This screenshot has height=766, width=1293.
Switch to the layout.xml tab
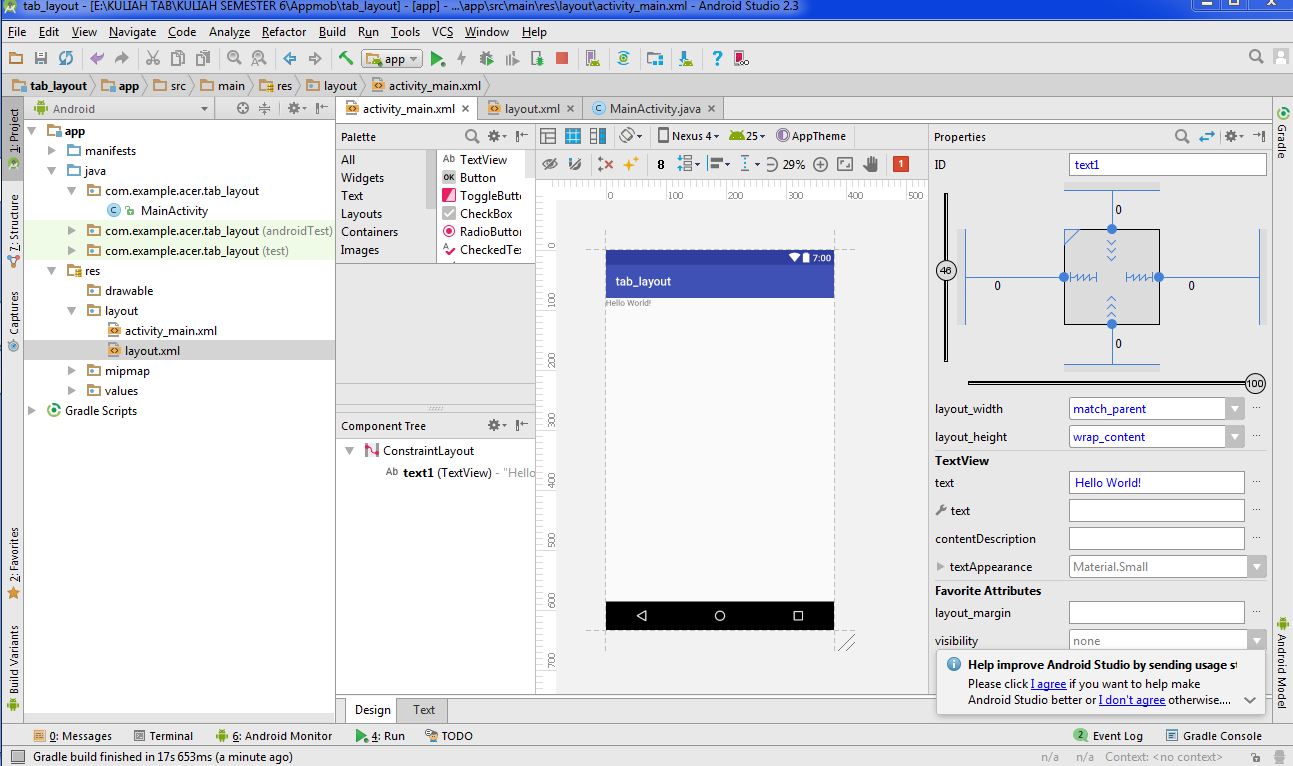pos(532,109)
